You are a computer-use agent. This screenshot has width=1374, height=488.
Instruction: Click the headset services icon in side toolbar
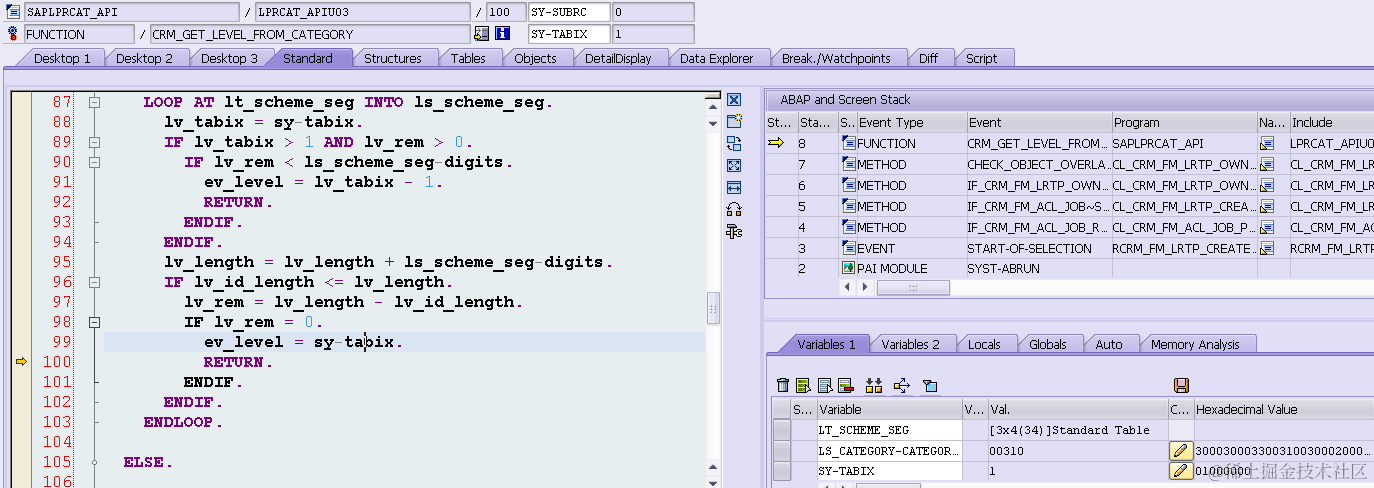coord(734,209)
